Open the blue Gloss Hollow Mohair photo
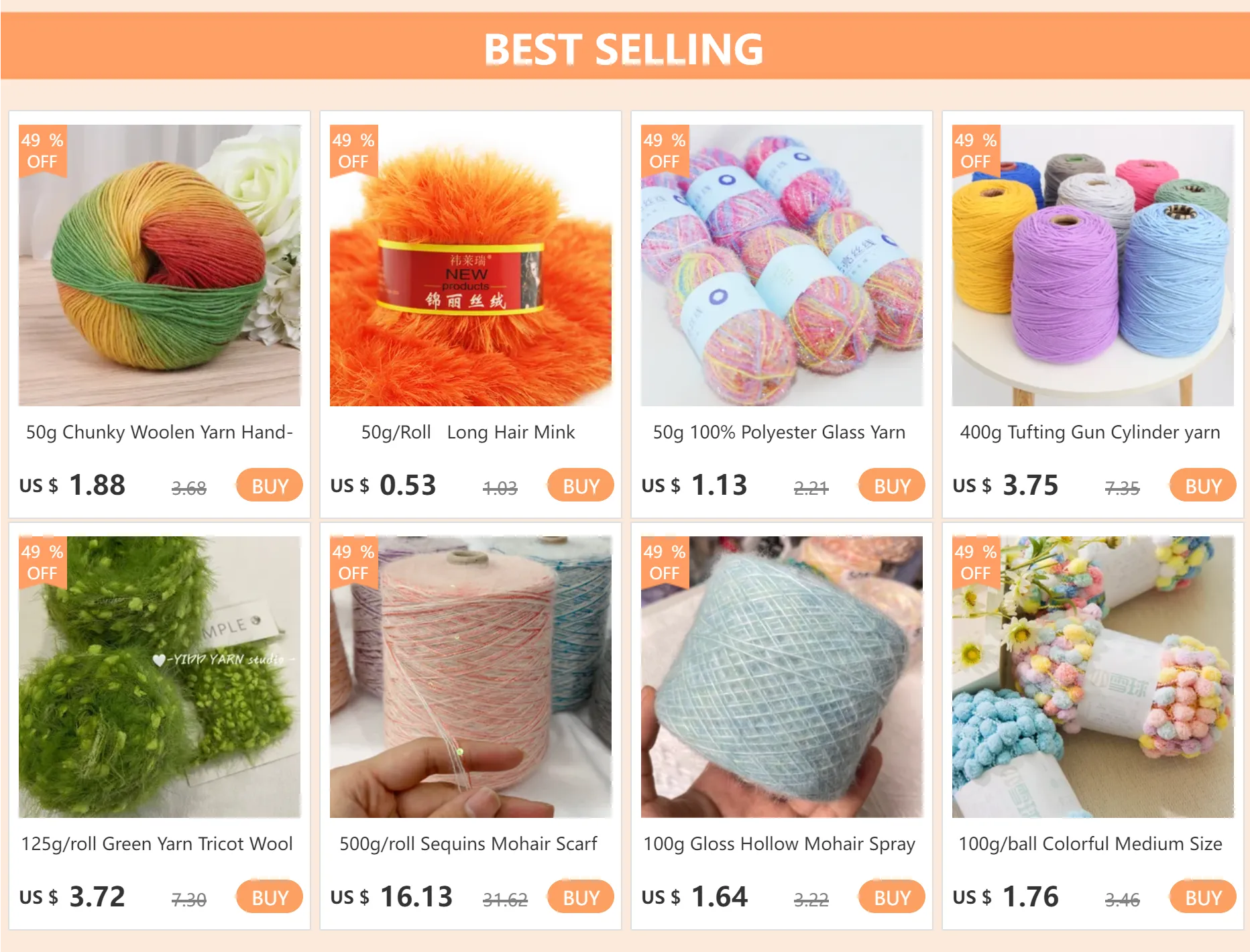Viewport: 1250px width, 952px height. tap(782, 677)
